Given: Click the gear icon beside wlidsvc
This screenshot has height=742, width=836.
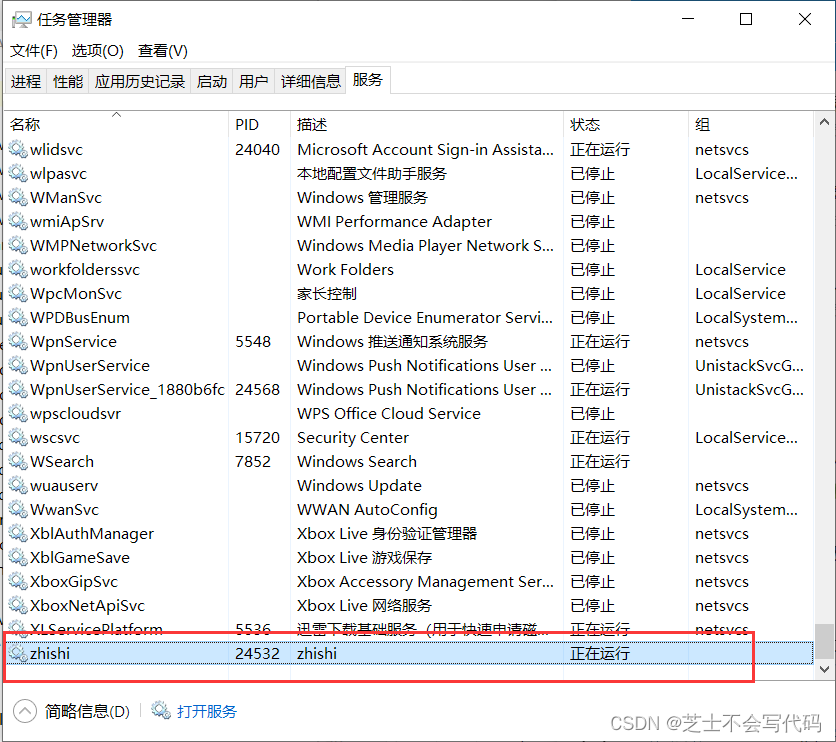Looking at the screenshot, I should coord(18,149).
